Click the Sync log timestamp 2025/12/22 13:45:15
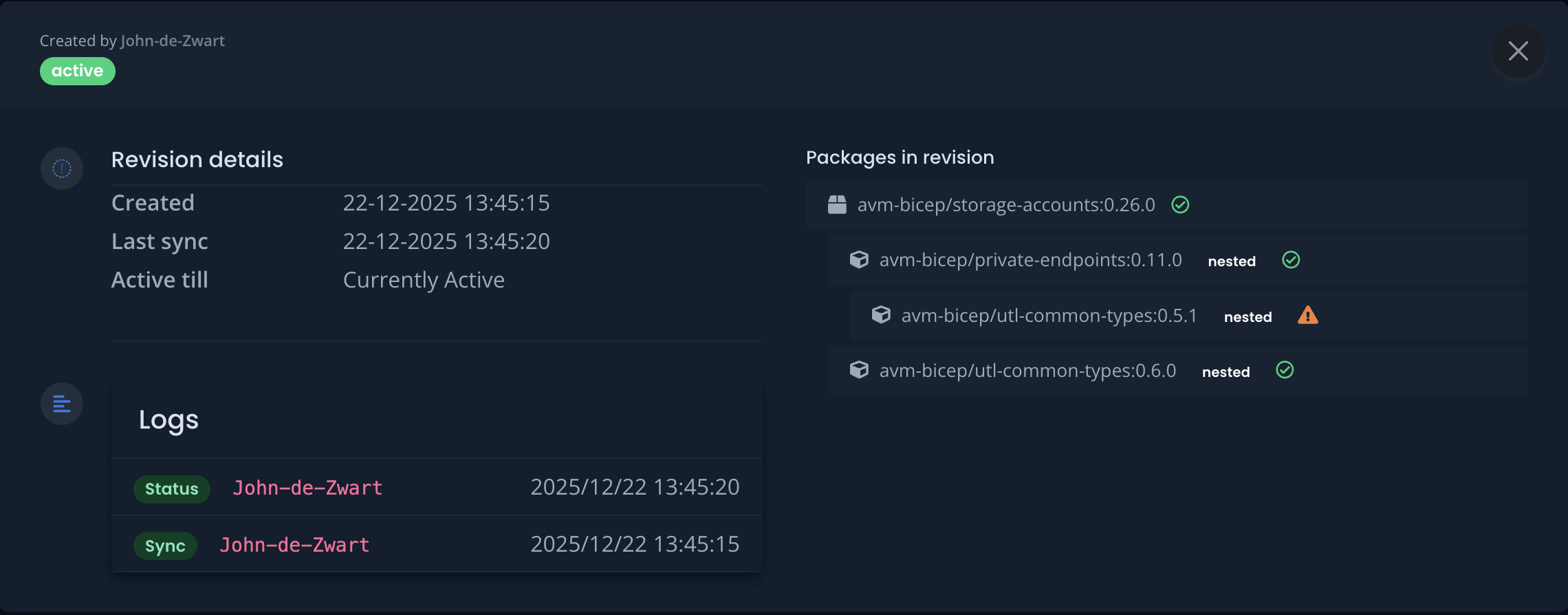 point(635,543)
